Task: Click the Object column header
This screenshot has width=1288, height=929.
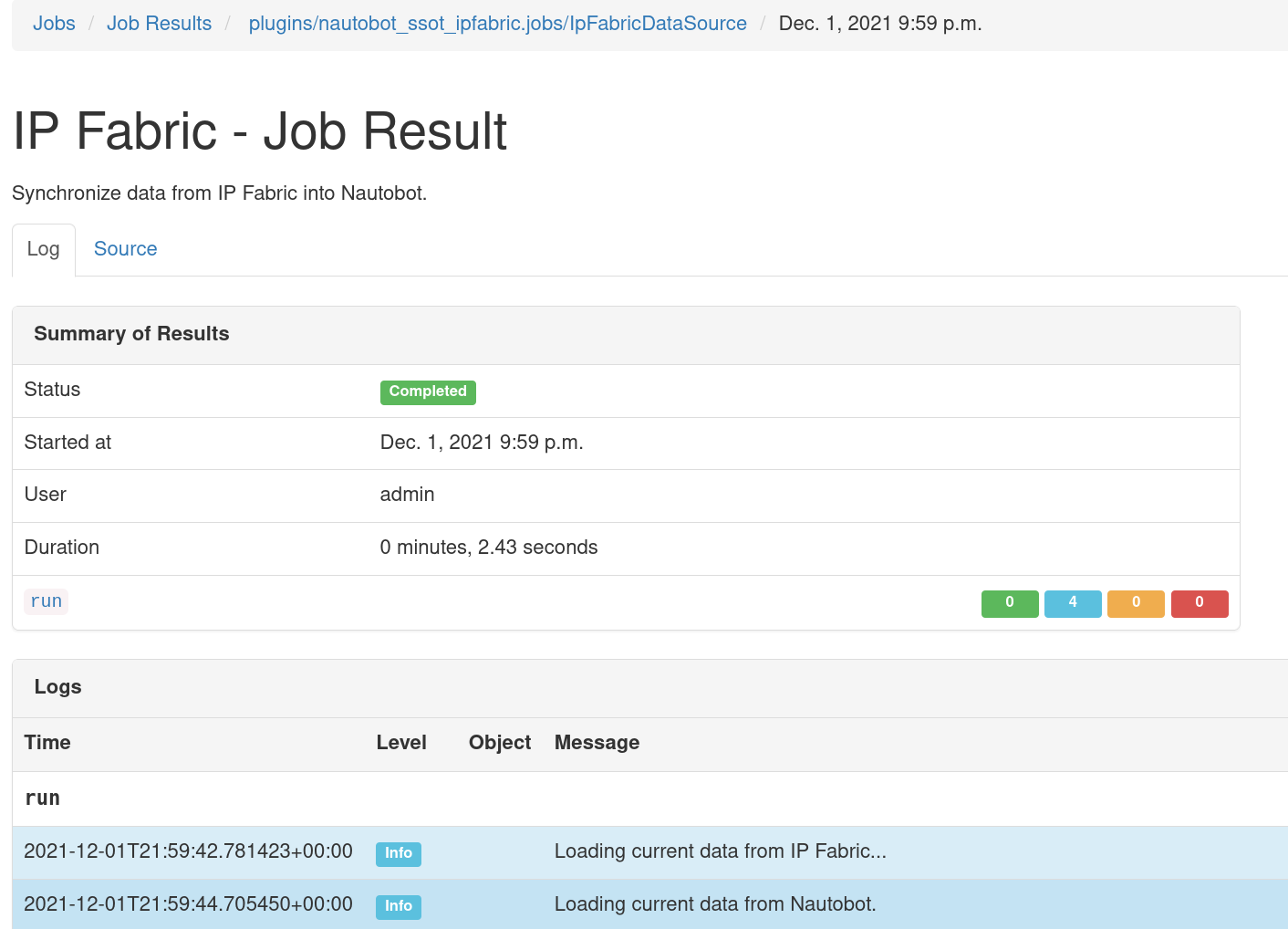Action: 500,743
